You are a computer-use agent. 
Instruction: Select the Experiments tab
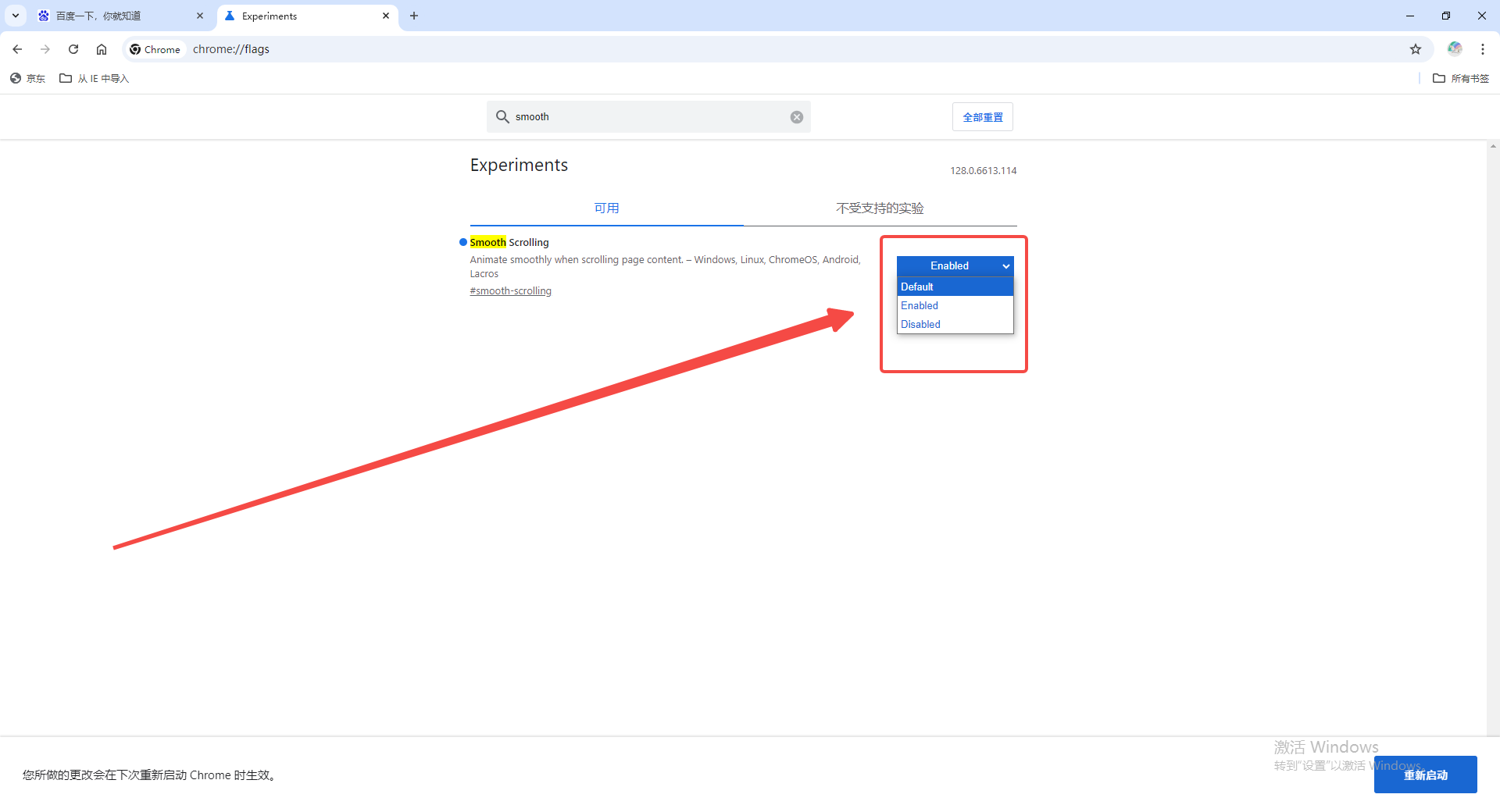point(308,16)
